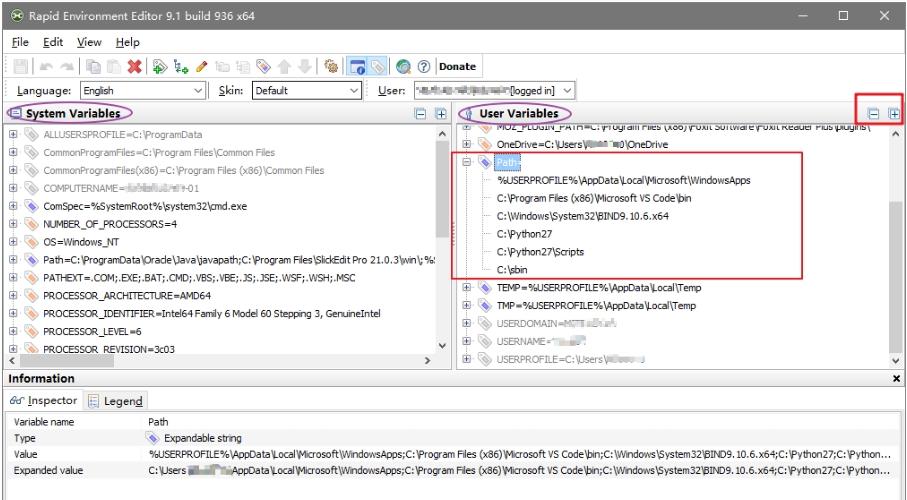The width and height of the screenshot is (907, 500).
Task: Close the Information panel
Action: tap(896, 378)
